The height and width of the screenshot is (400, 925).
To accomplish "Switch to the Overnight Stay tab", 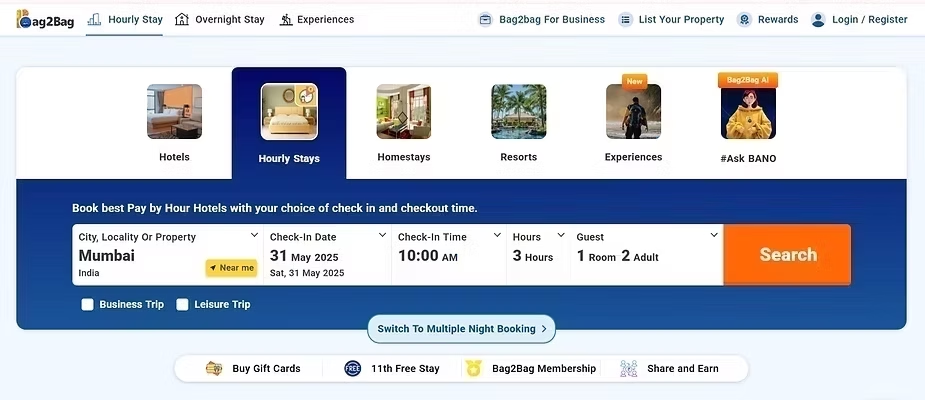I will tap(219, 19).
